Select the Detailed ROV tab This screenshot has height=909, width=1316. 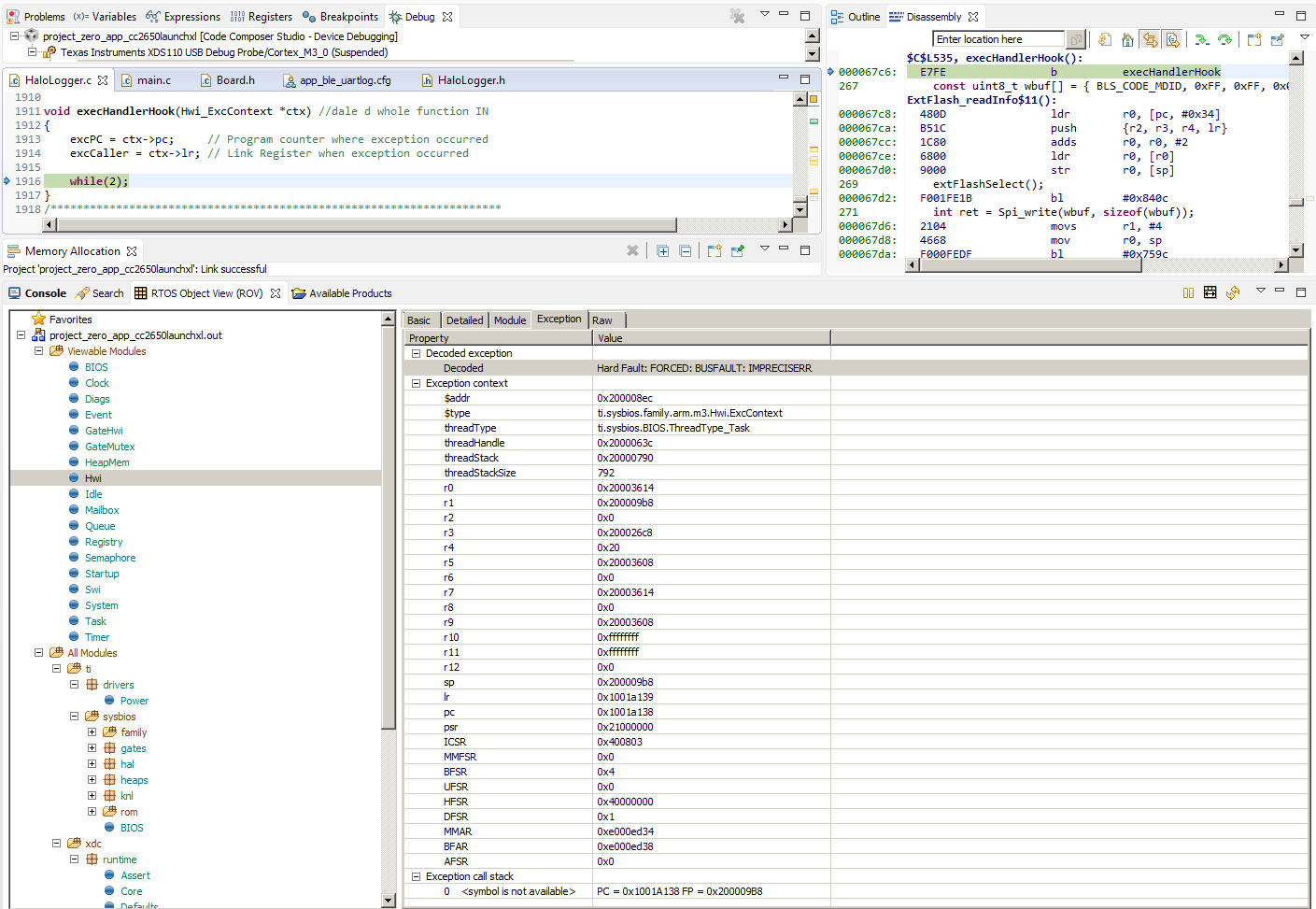tap(464, 320)
